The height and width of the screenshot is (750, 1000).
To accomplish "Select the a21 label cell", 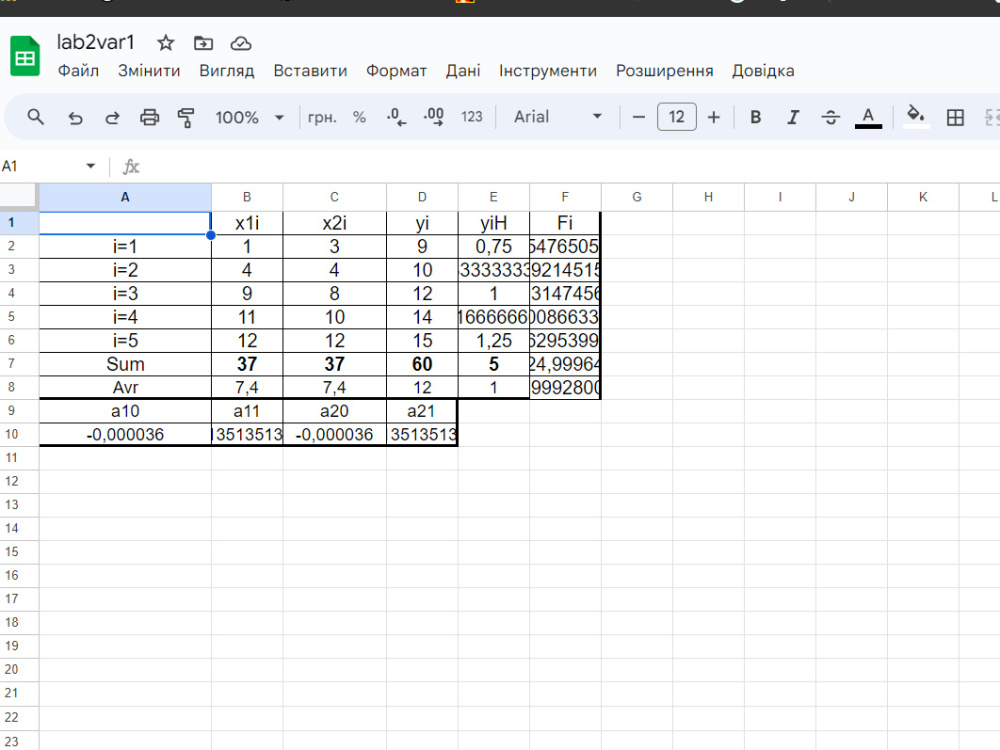I will click(422, 411).
